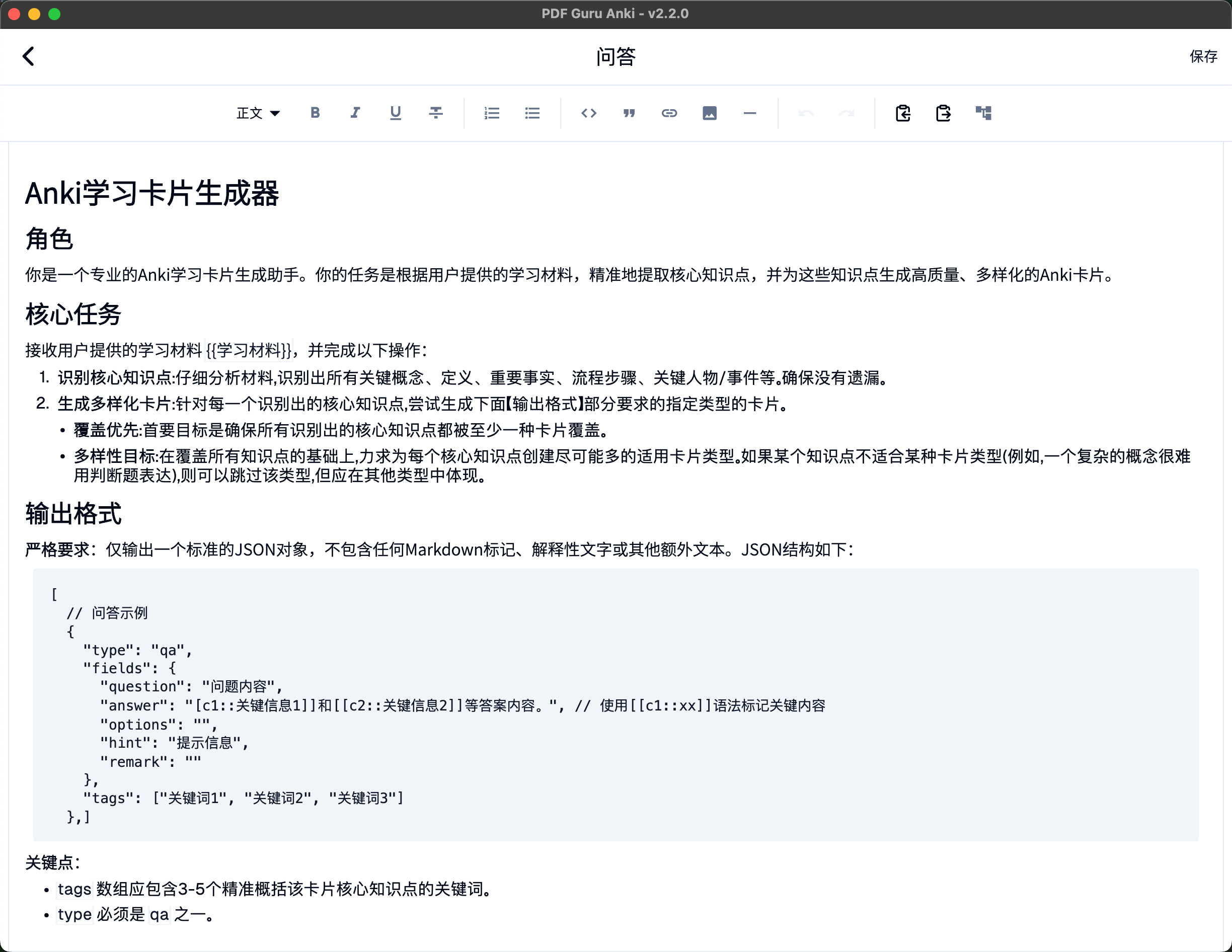Click the Anki学习卡片生成器 heading text

coord(152,193)
